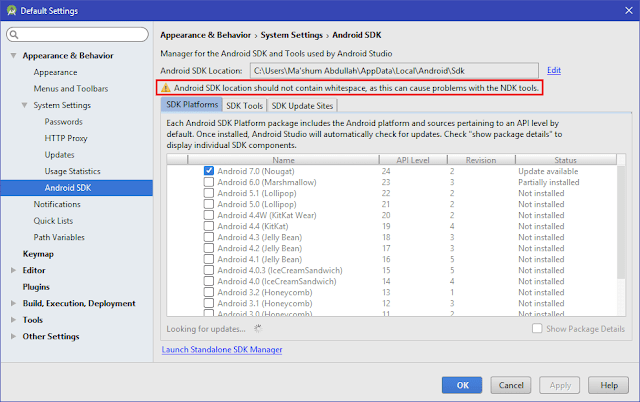Screen dimensions: 640x402
Task: Uncheck Android 7.0 (Nougat) checkbox
Action: (209, 171)
